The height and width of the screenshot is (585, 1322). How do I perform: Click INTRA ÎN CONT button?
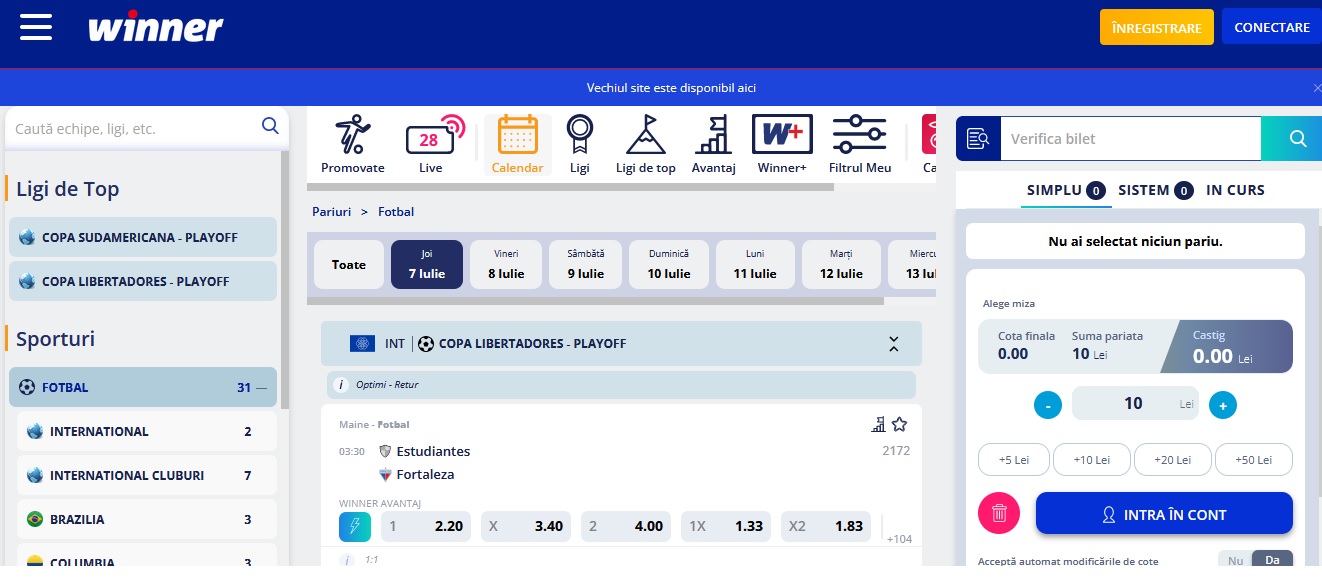pos(1164,514)
